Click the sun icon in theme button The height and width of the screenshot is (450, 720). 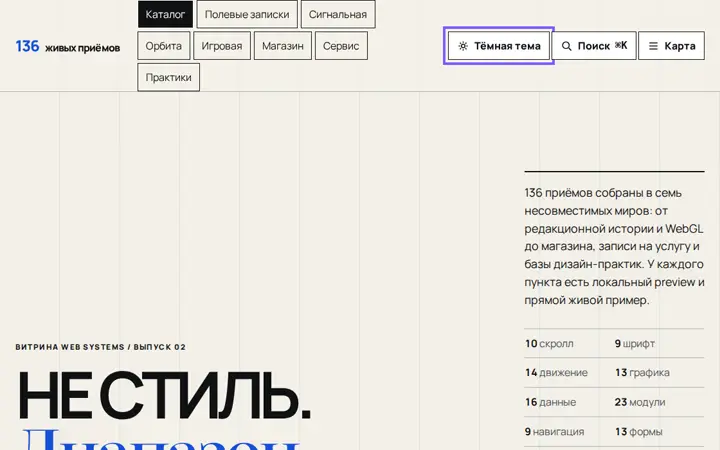pos(463,46)
